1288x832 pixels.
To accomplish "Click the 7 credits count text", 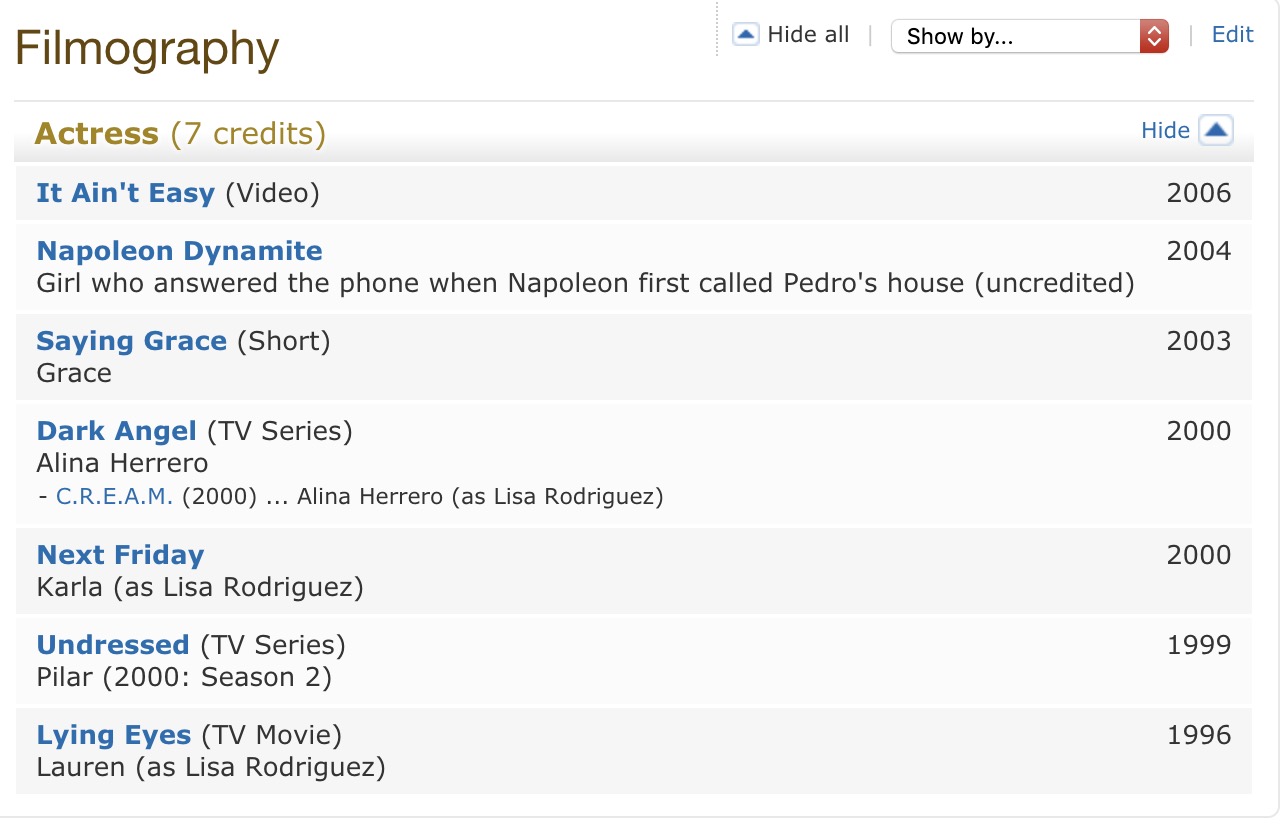I will click(x=248, y=133).
